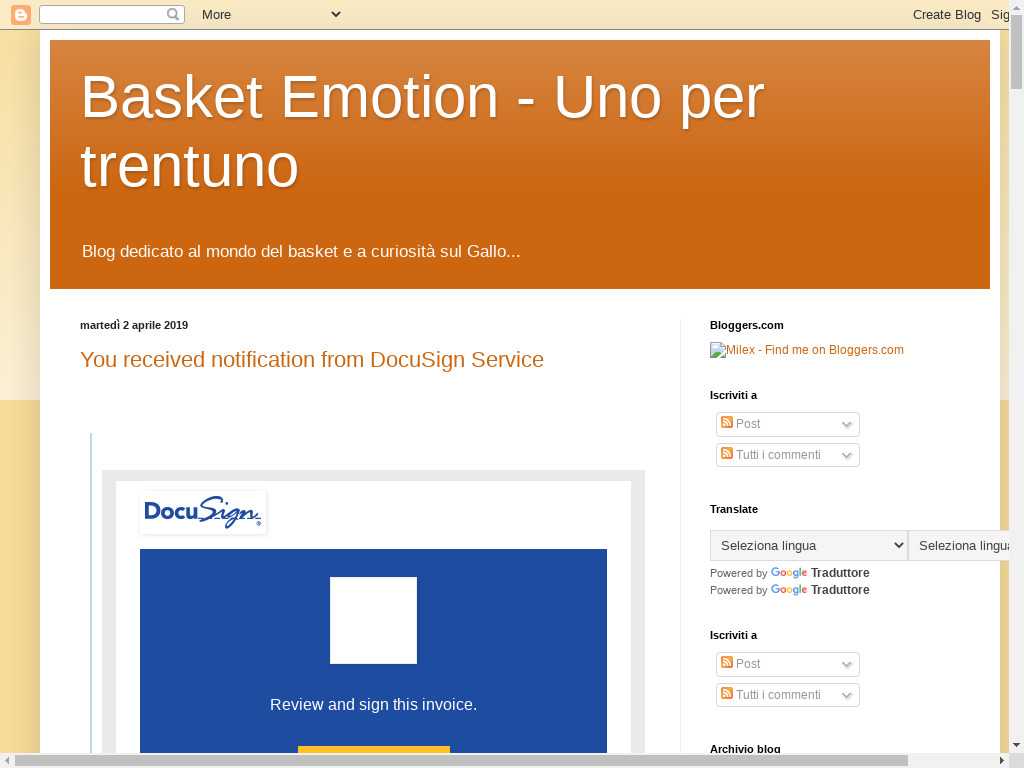1024x768 pixels.
Task: Click the Bloggers.com widget heading
Action: point(746,325)
